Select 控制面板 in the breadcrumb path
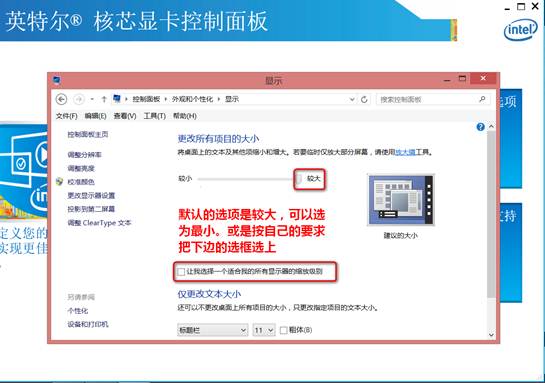 tap(146, 99)
